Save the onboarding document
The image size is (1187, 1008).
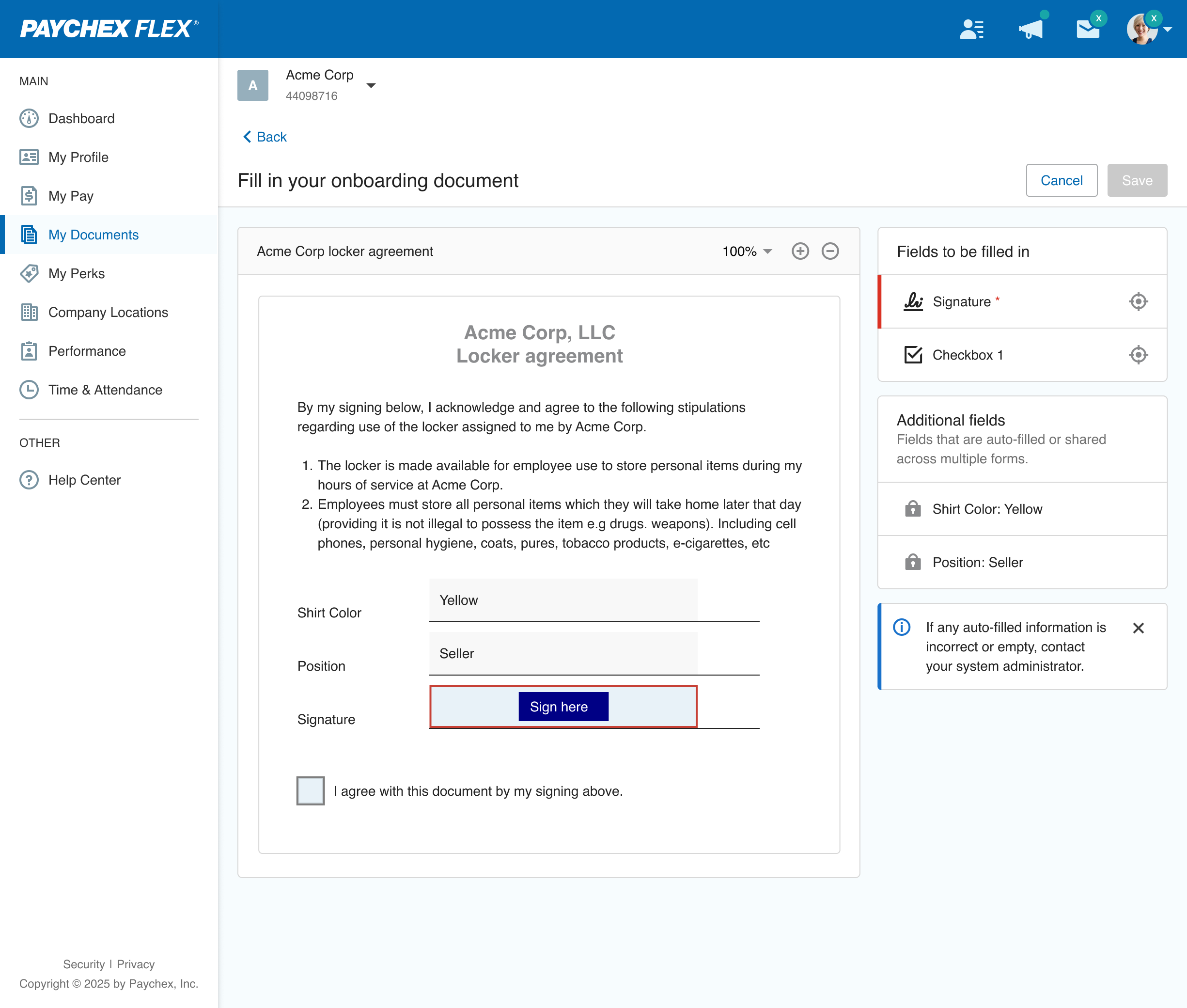1137,181
